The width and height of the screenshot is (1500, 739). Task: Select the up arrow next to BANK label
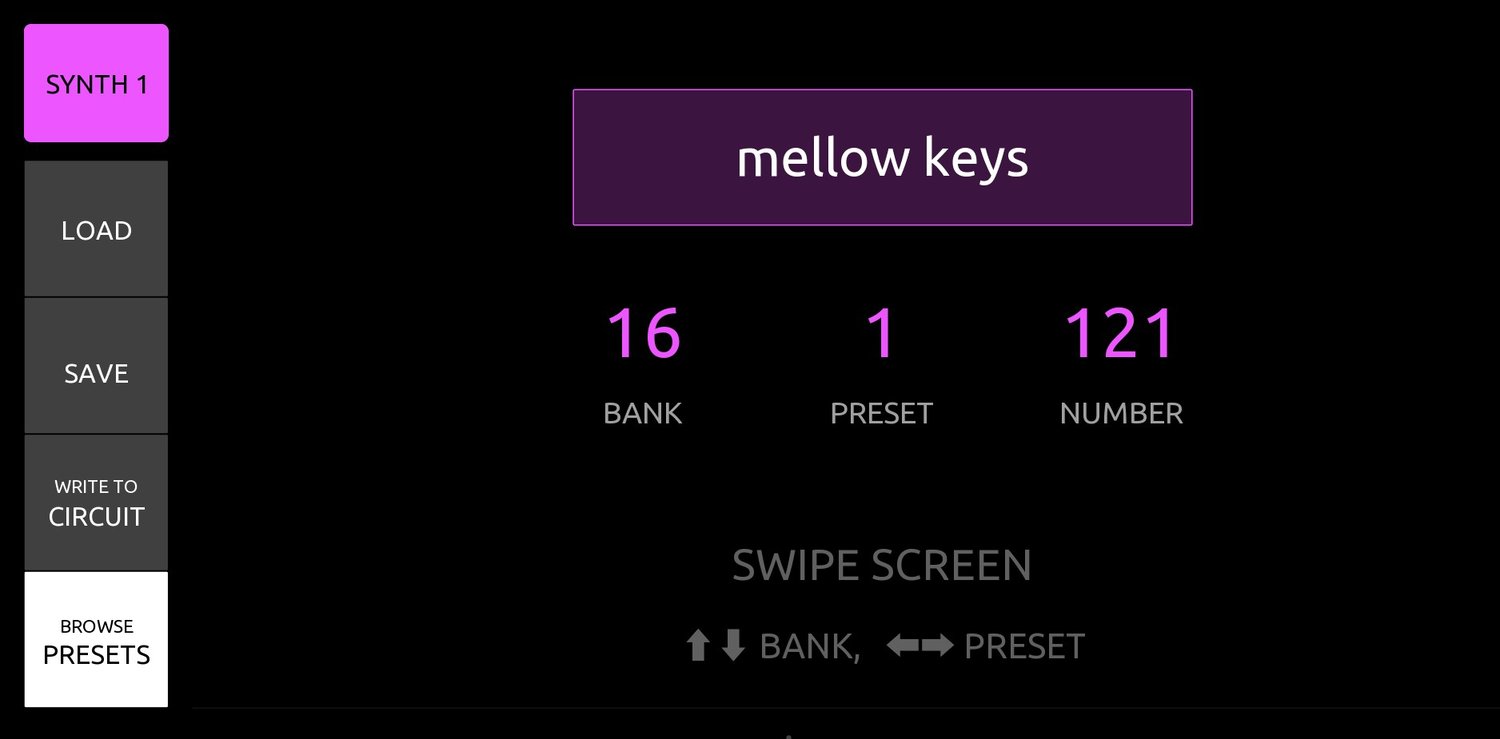[x=700, y=645]
